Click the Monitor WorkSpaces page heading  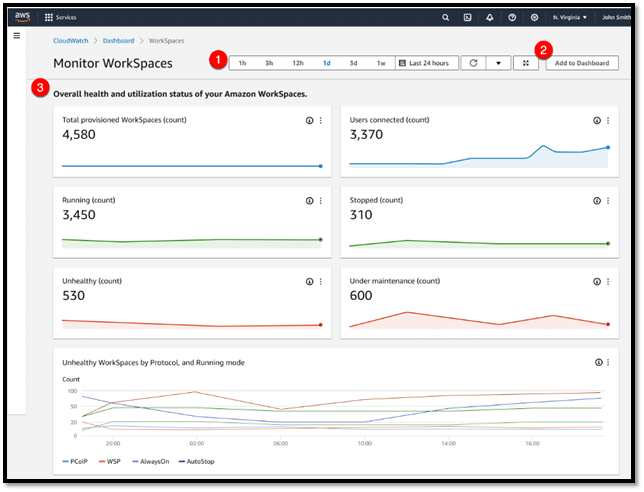113,63
